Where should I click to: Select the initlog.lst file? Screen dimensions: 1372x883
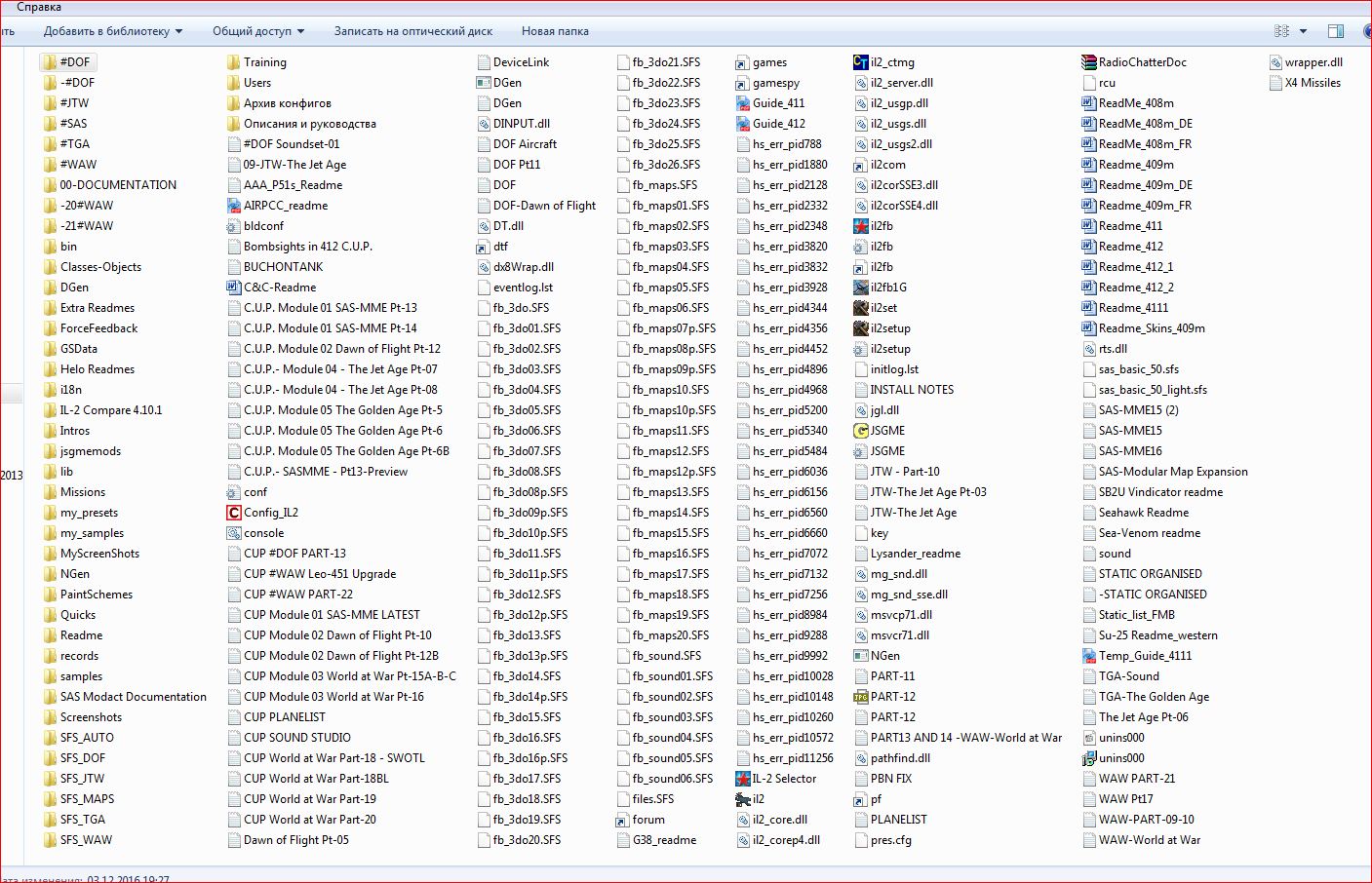click(x=895, y=369)
